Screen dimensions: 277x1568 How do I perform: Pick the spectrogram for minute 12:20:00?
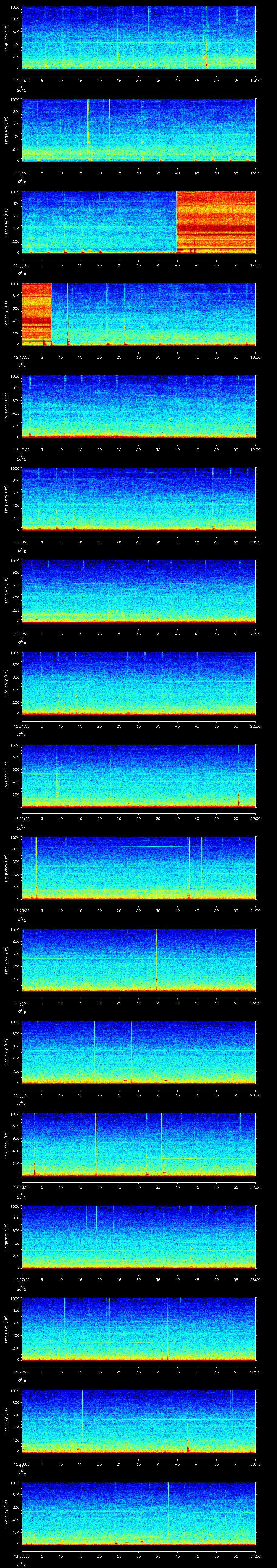[x=138, y=591]
